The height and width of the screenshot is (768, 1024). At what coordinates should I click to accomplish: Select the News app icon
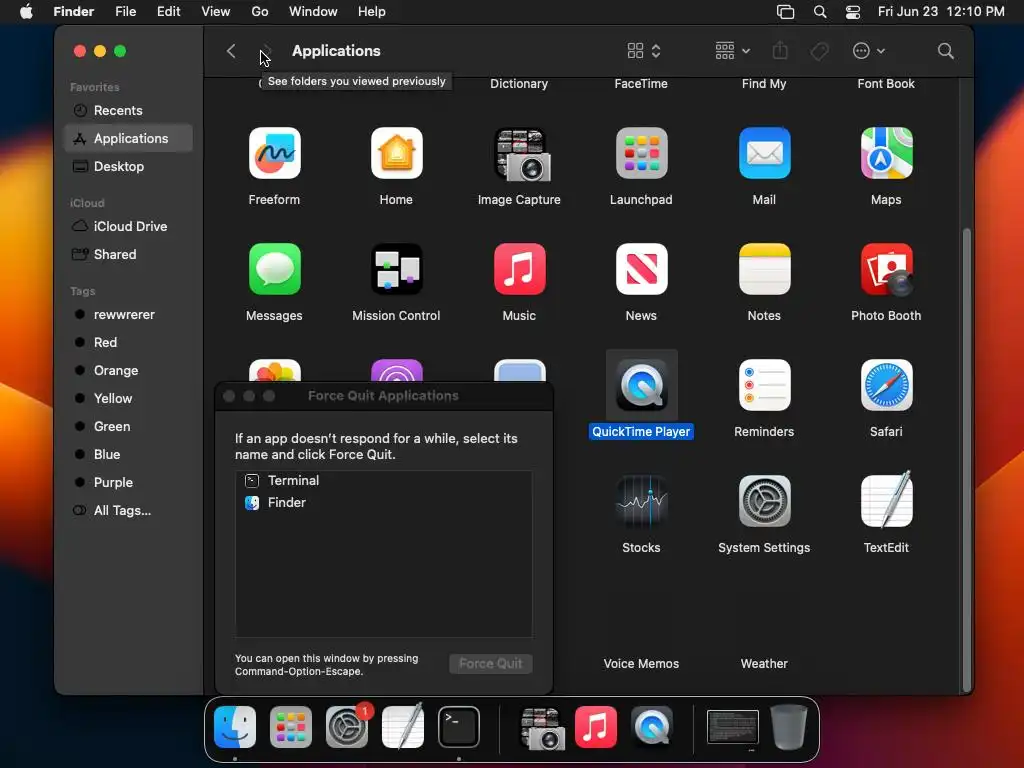coord(641,269)
